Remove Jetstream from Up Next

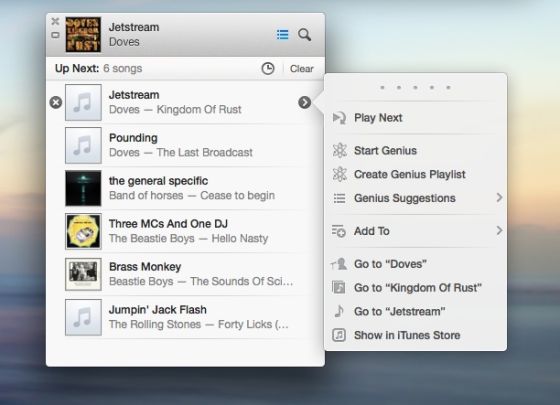[56, 102]
